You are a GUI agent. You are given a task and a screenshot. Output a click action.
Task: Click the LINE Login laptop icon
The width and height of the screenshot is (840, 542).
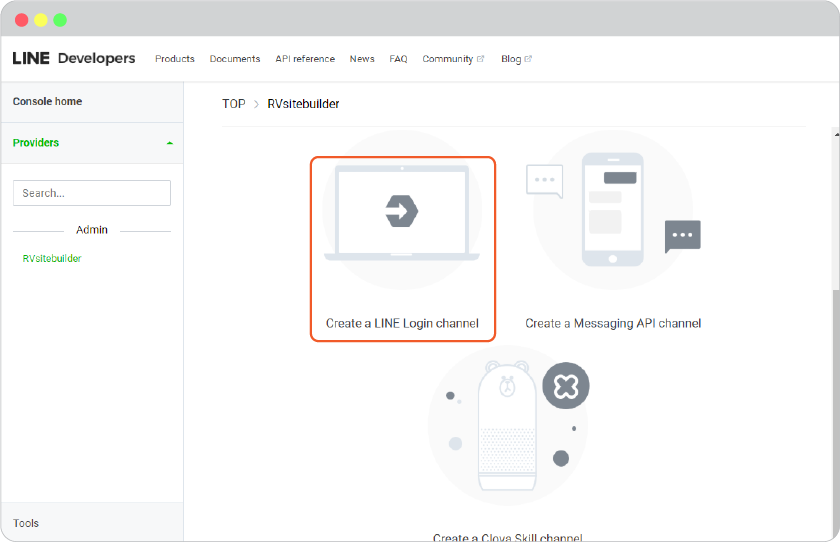coord(402,213)
